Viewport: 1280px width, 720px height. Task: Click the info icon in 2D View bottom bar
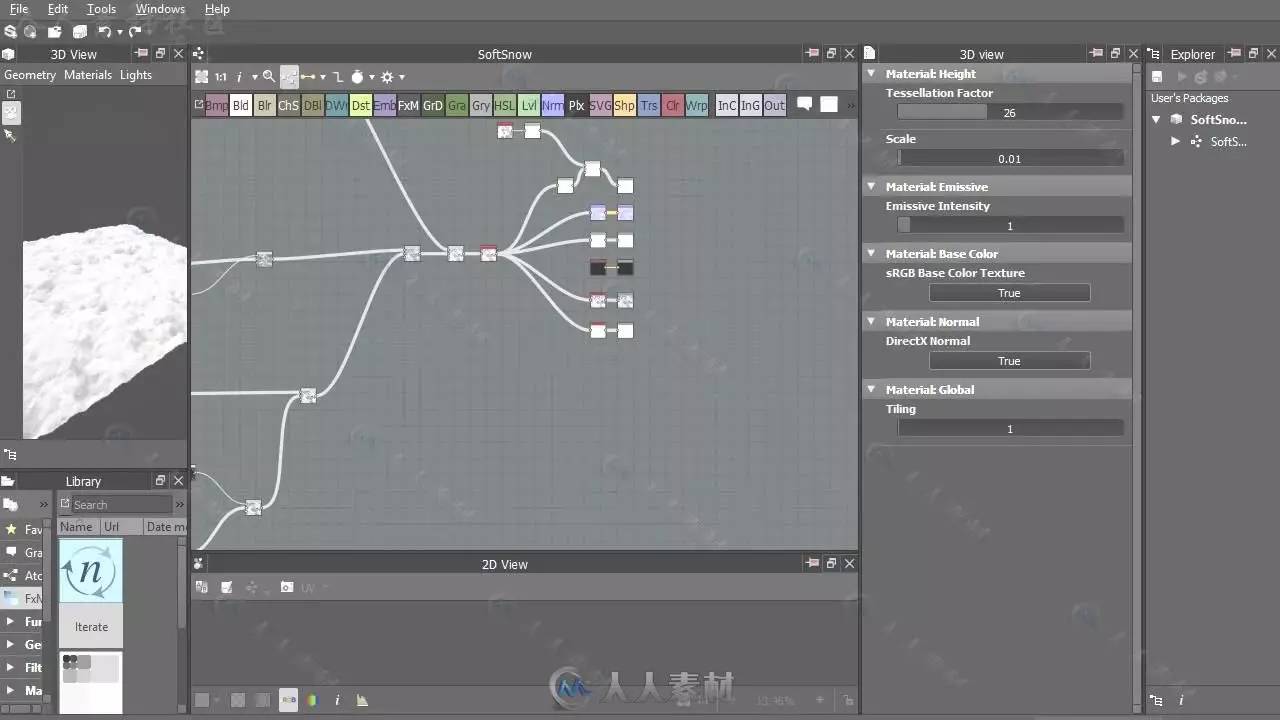tap(337, 700)
